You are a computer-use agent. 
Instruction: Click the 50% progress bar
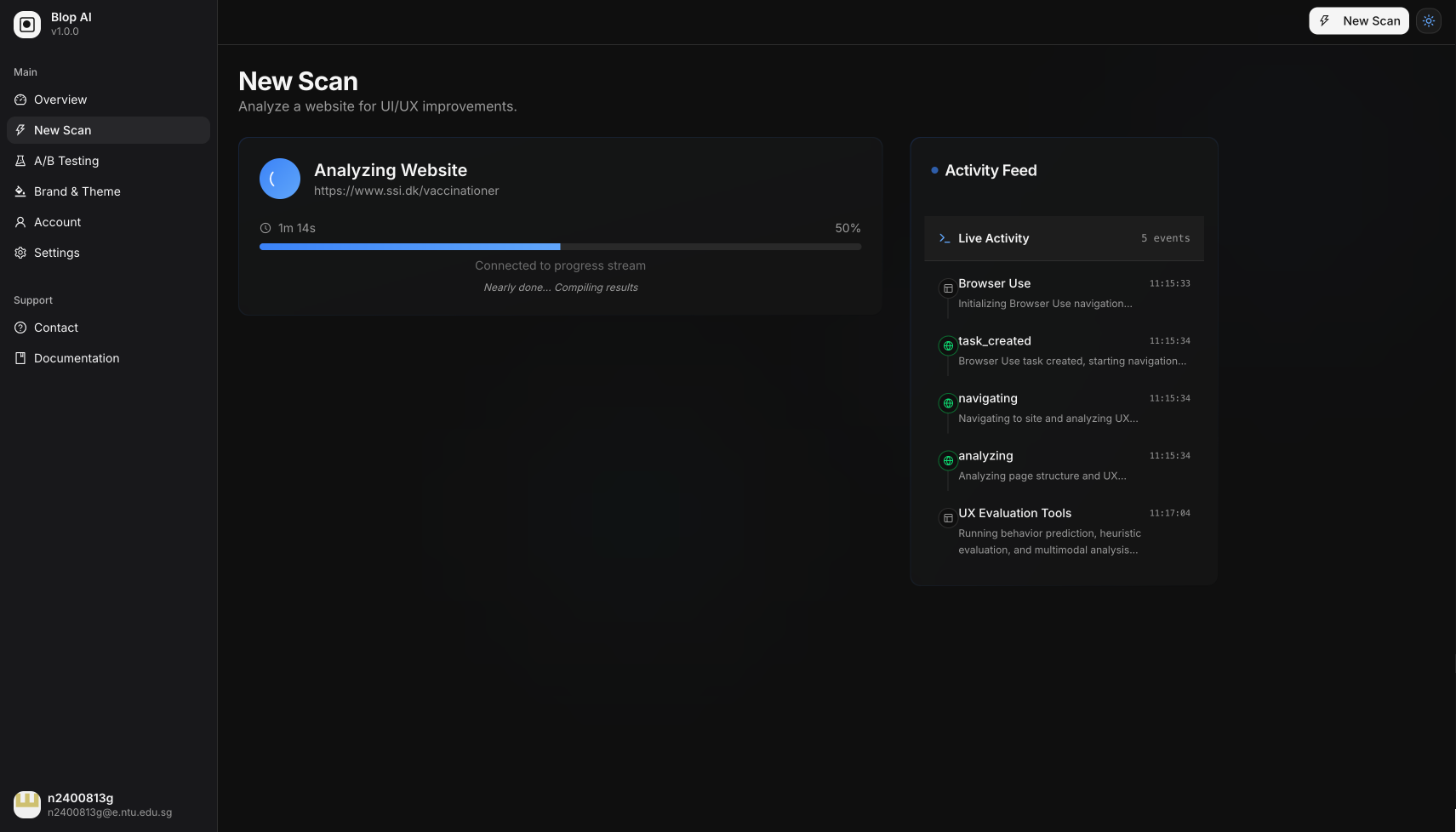(x=560, y=247)
